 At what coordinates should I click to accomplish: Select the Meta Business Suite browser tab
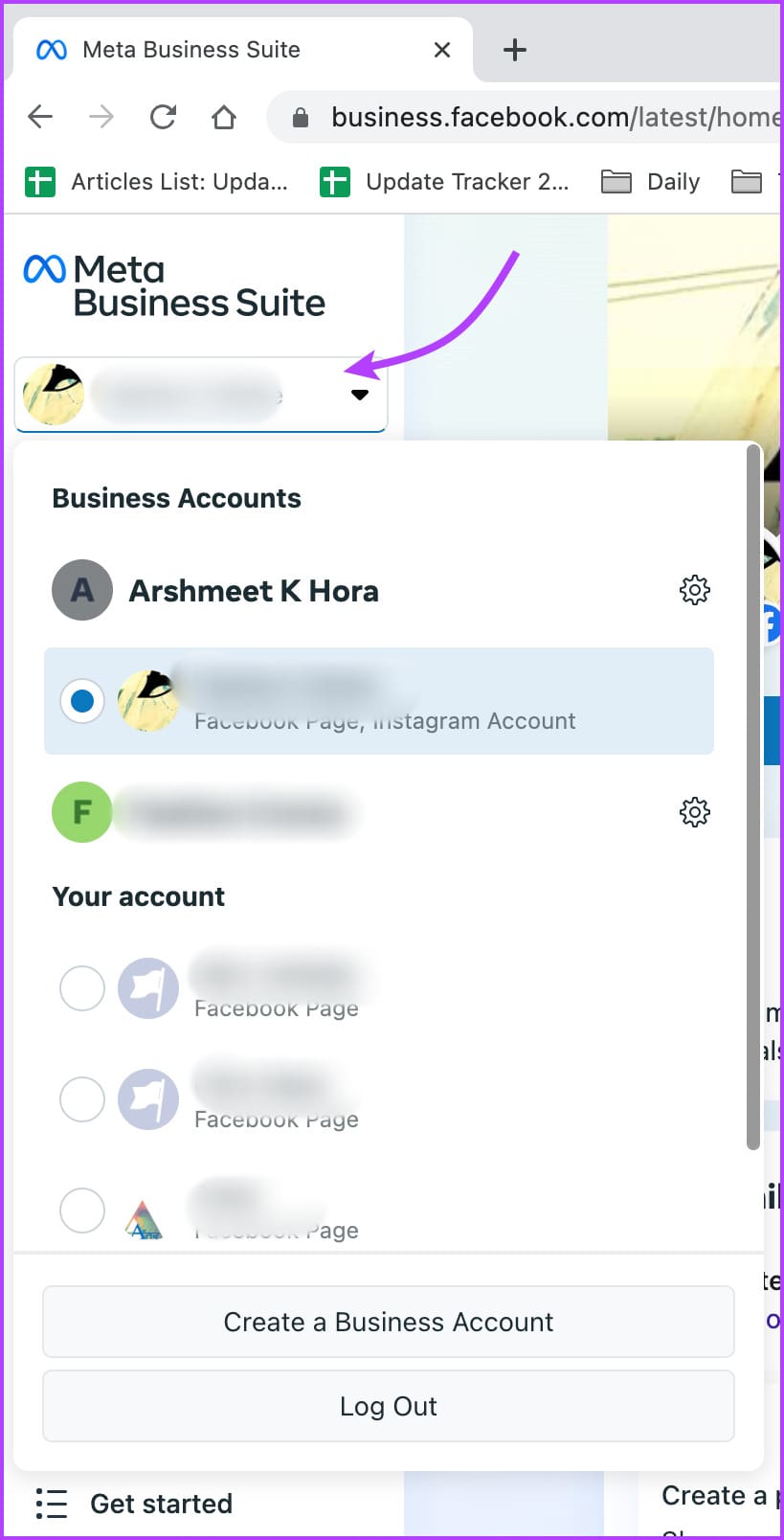[242, 50]
